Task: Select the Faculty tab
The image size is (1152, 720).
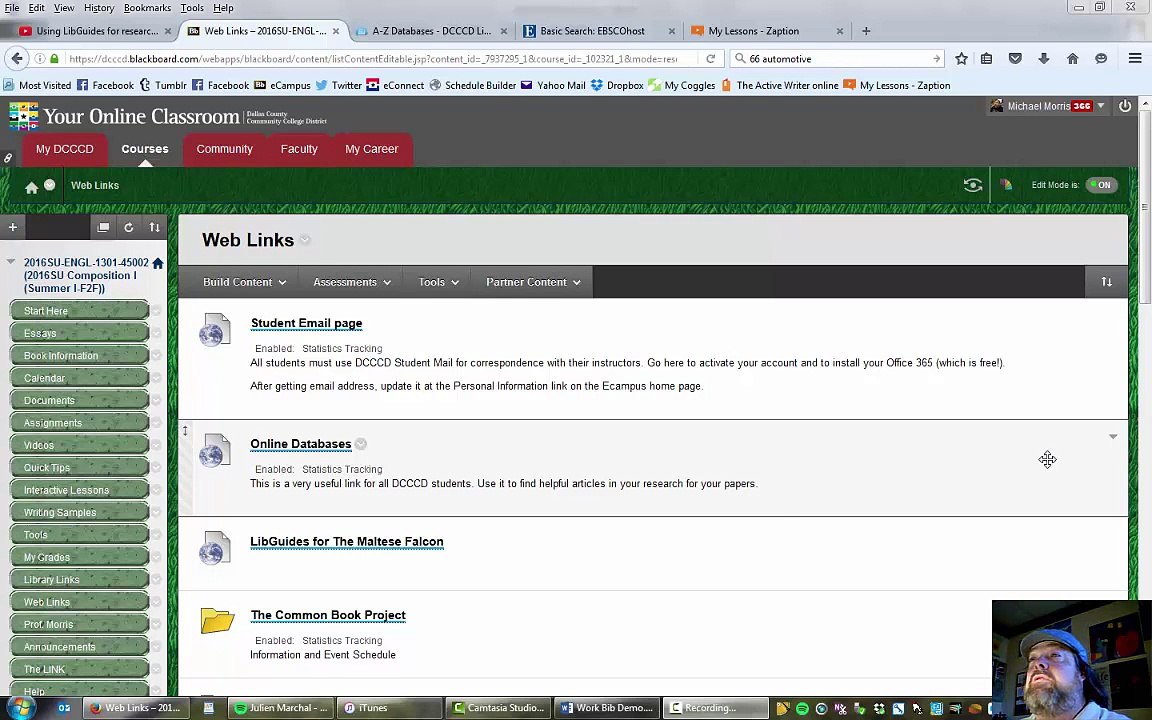Action: click(x=299, y=149)
